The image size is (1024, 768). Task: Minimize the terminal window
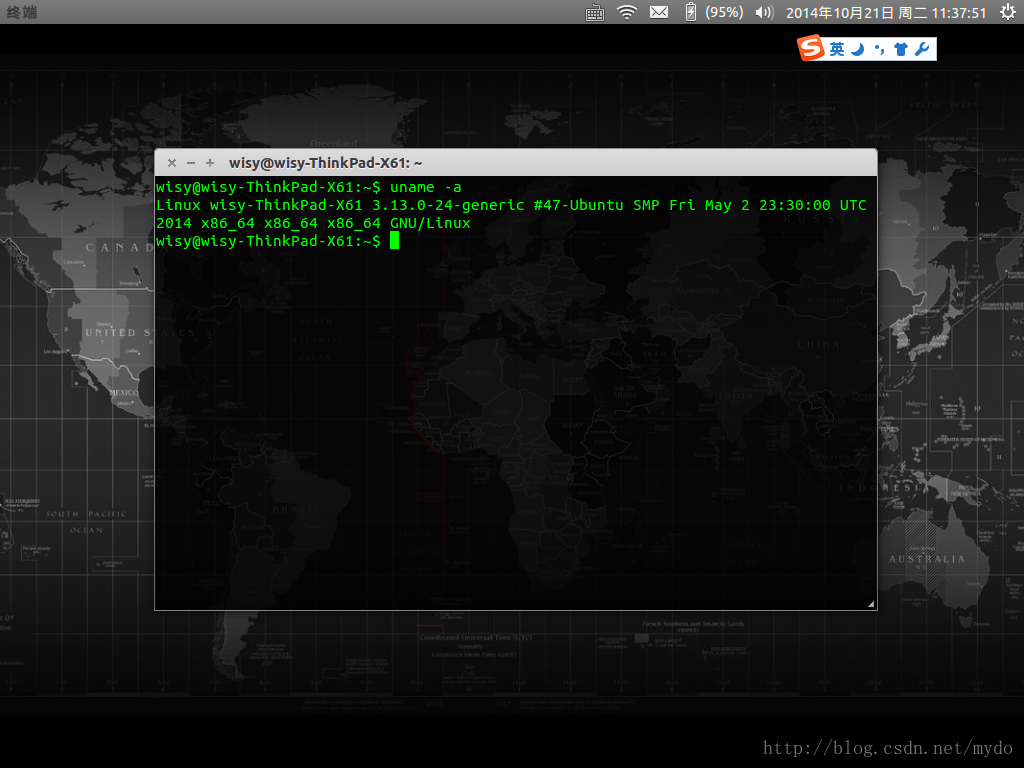click(x=191, y=163)
